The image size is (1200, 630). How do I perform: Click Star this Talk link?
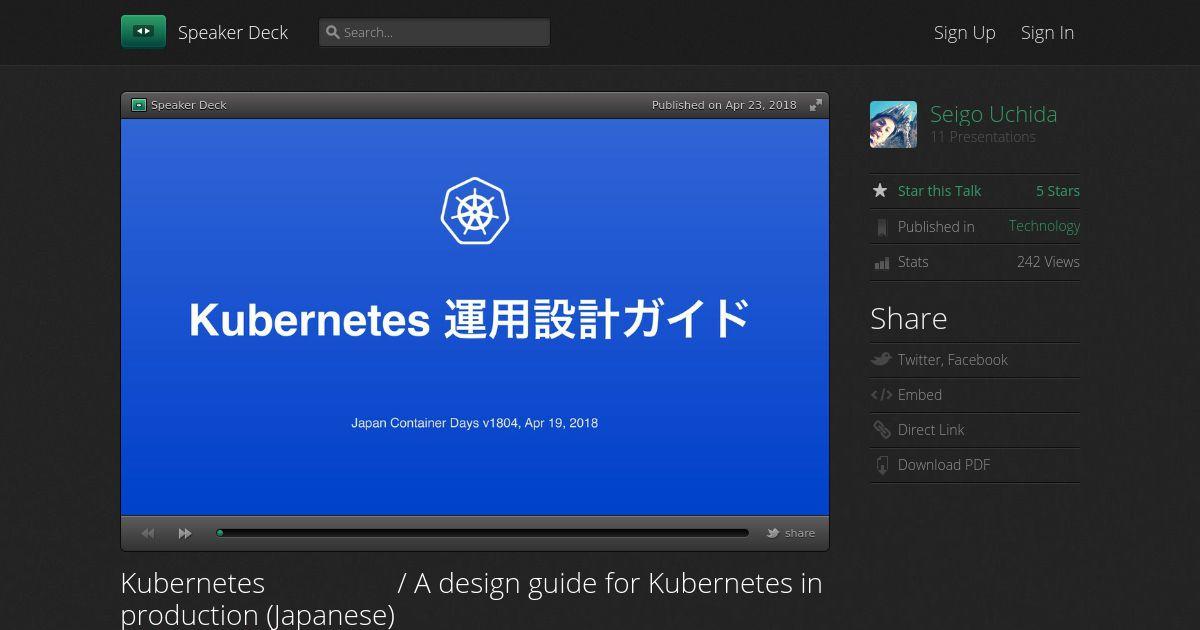pos(939,191)
